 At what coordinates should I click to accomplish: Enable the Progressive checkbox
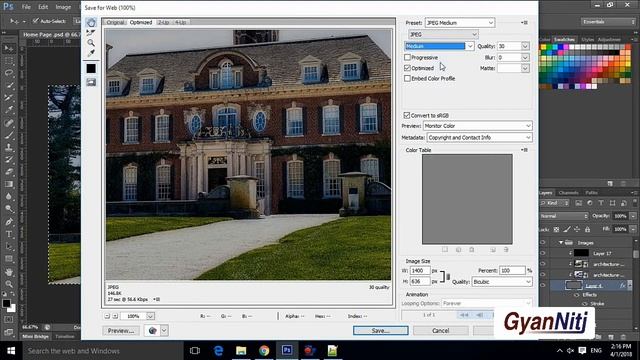click(407, 58)
